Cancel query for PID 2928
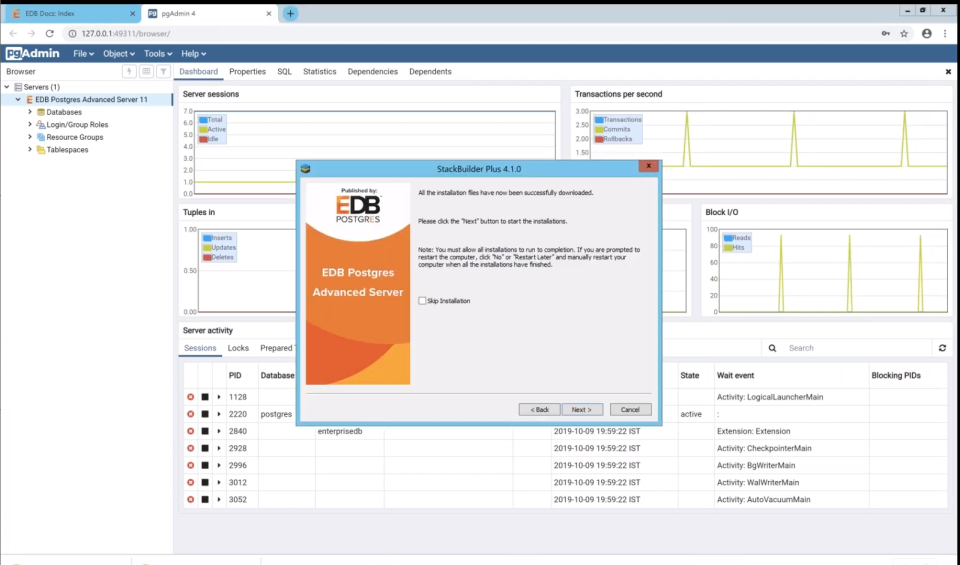 coord(190,448)
